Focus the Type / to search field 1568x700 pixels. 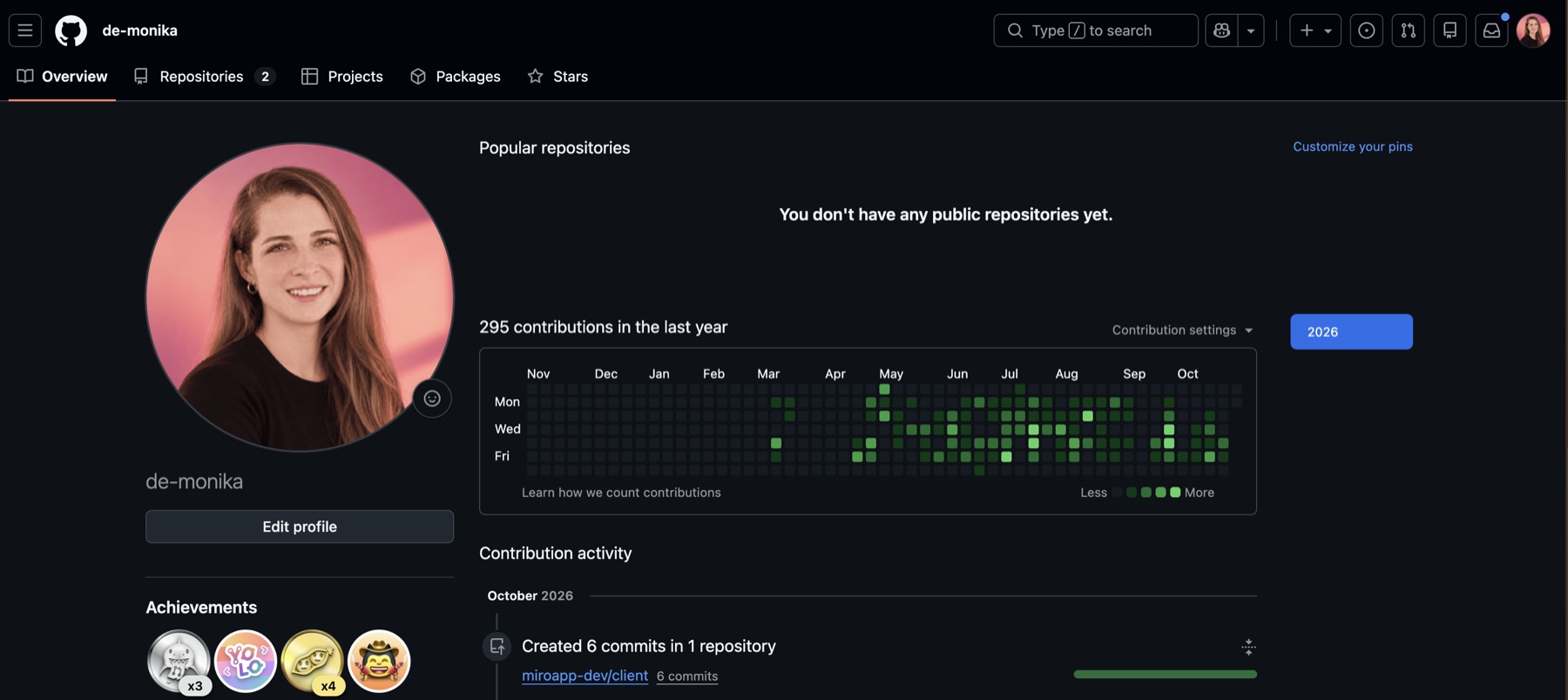click(x=1096, y=31)
